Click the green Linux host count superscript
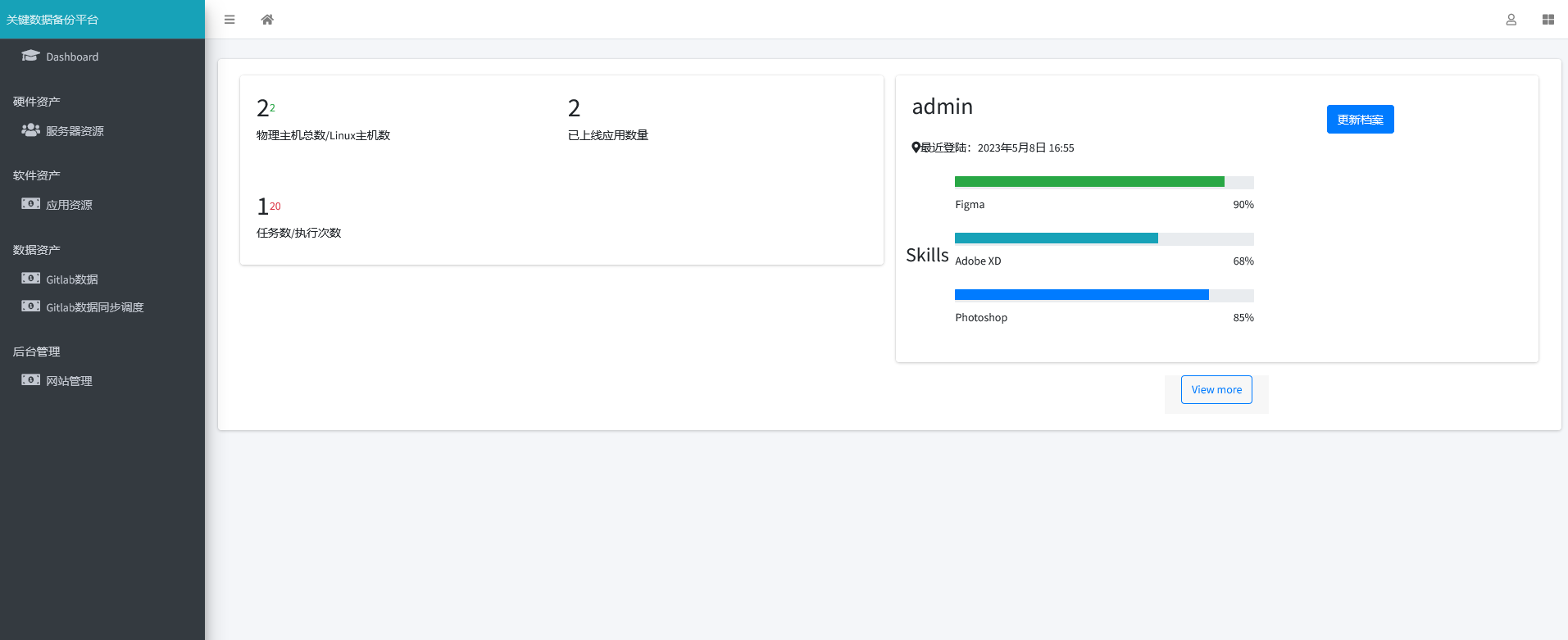Screen dimensions: 1568x640 (x=272, y=108)
